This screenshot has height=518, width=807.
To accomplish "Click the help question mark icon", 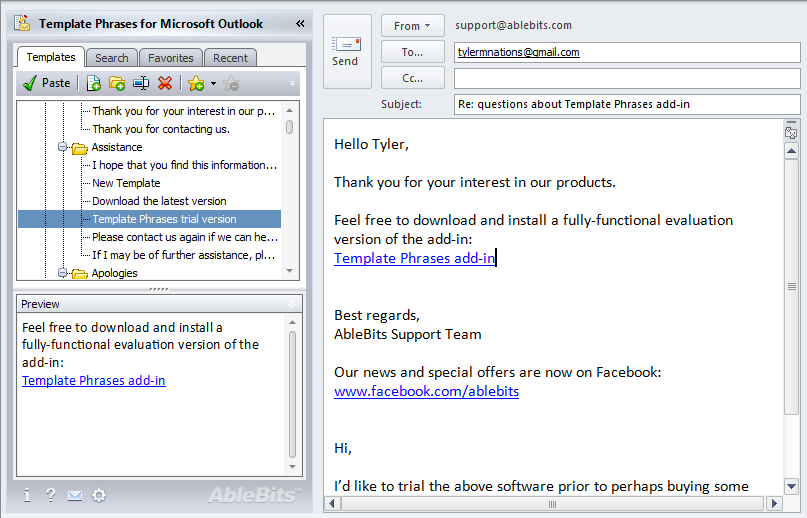I will click(50, 495).
